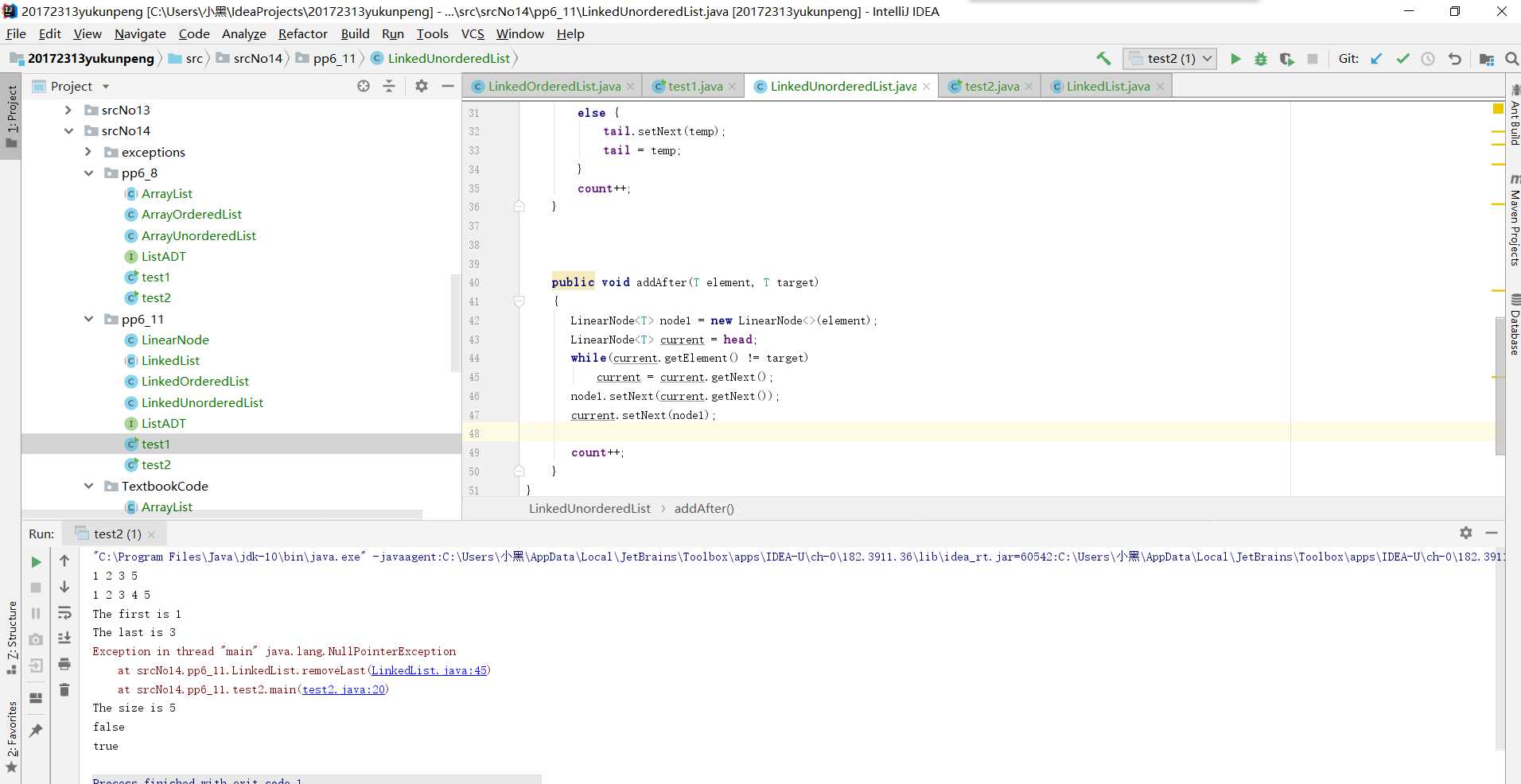Update project via Git blue arrow icon

click(x=1377, y=59)
